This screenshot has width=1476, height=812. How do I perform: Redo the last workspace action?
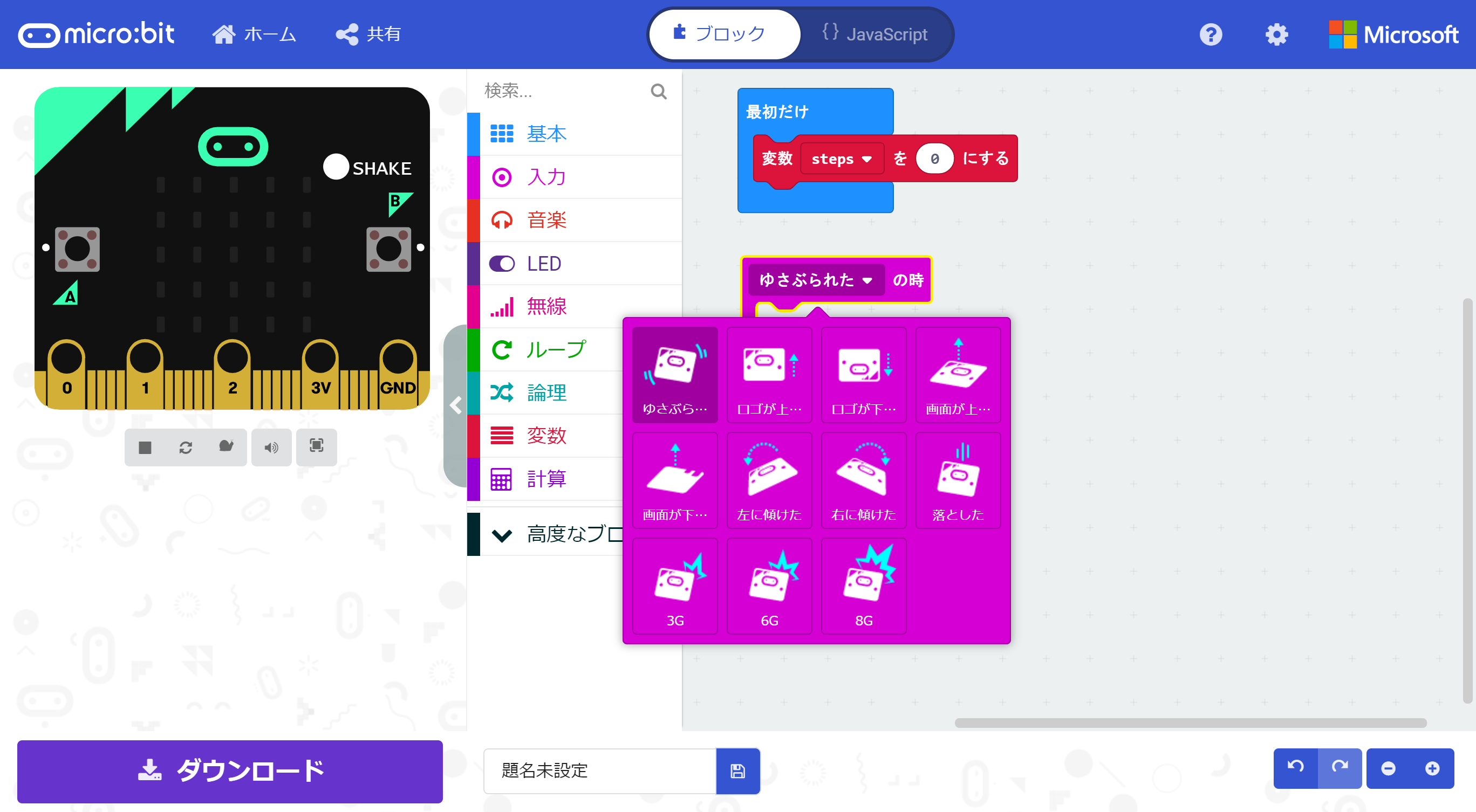pyautogui.click(x=1339, y=768)
